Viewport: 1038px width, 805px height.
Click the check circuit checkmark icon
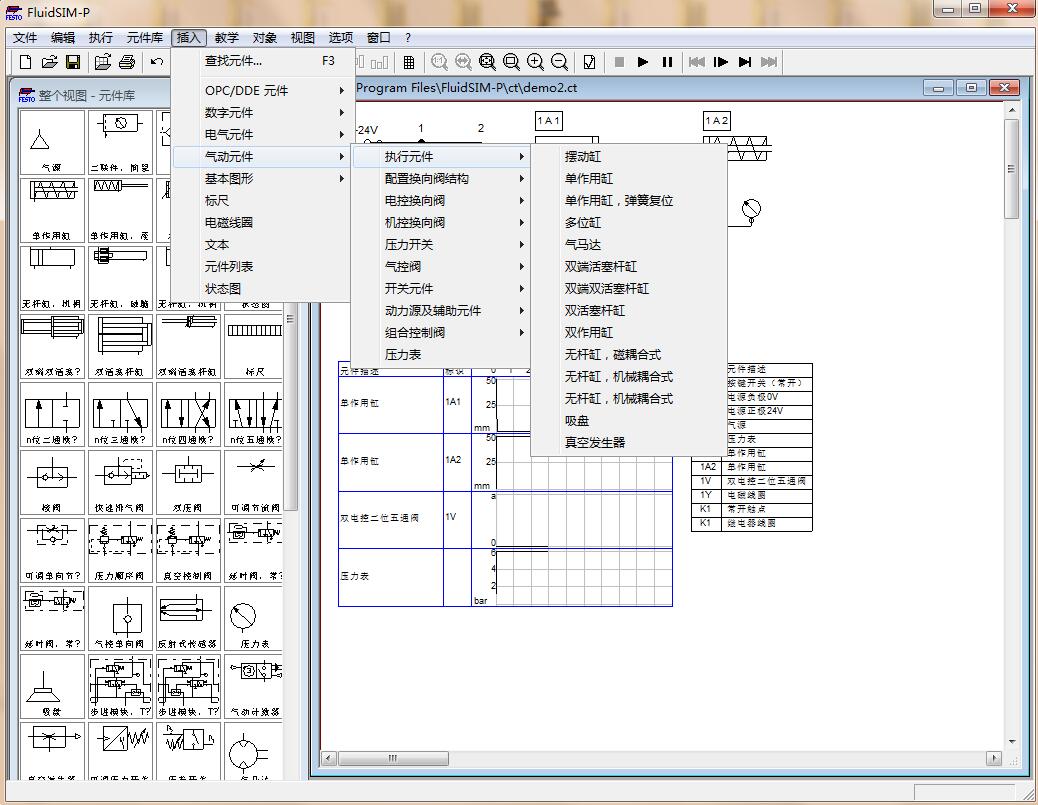589,62
